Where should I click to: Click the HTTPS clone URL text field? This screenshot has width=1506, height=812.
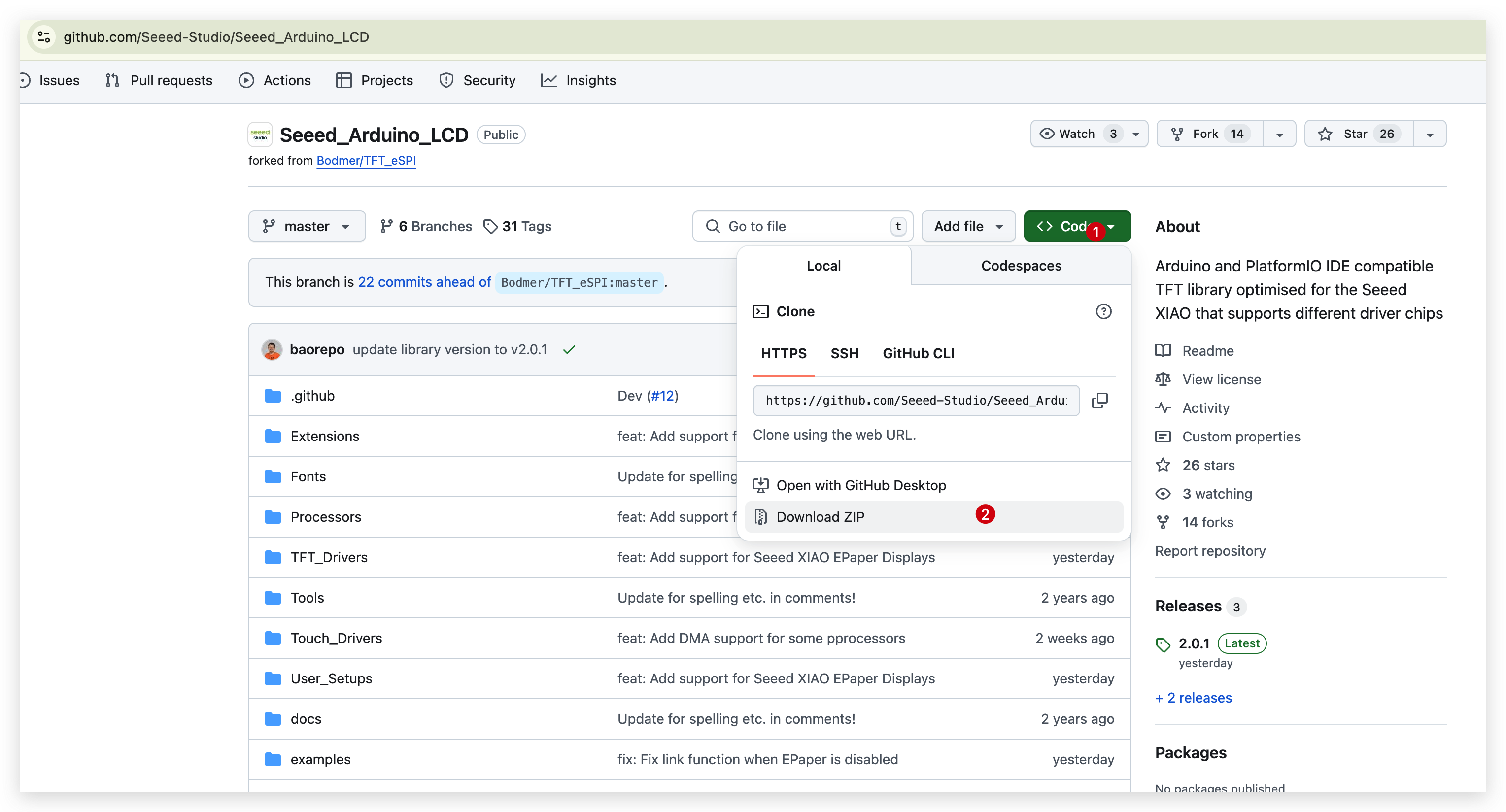916,401
